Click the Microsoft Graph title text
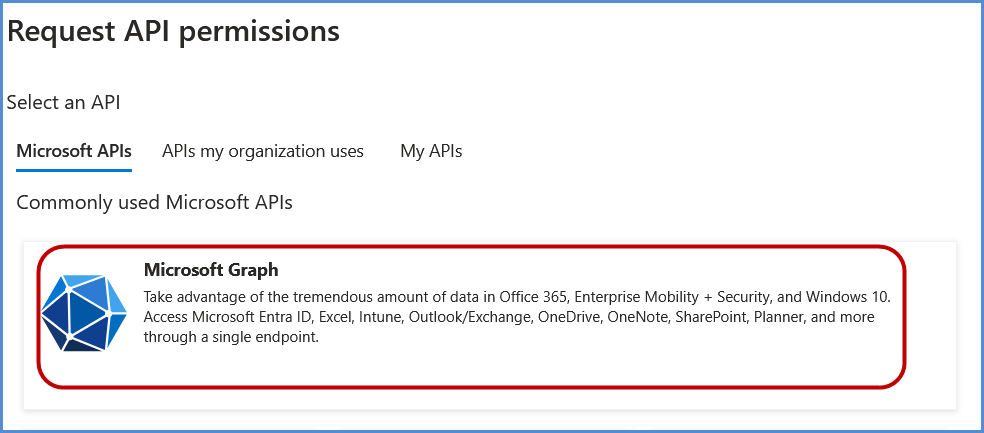This screenshot has height=433, width=984. [211, 270]
